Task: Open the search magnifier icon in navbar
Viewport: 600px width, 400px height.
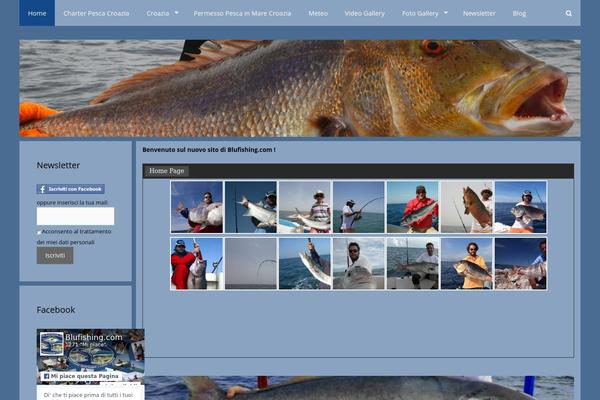Action: 569,13
